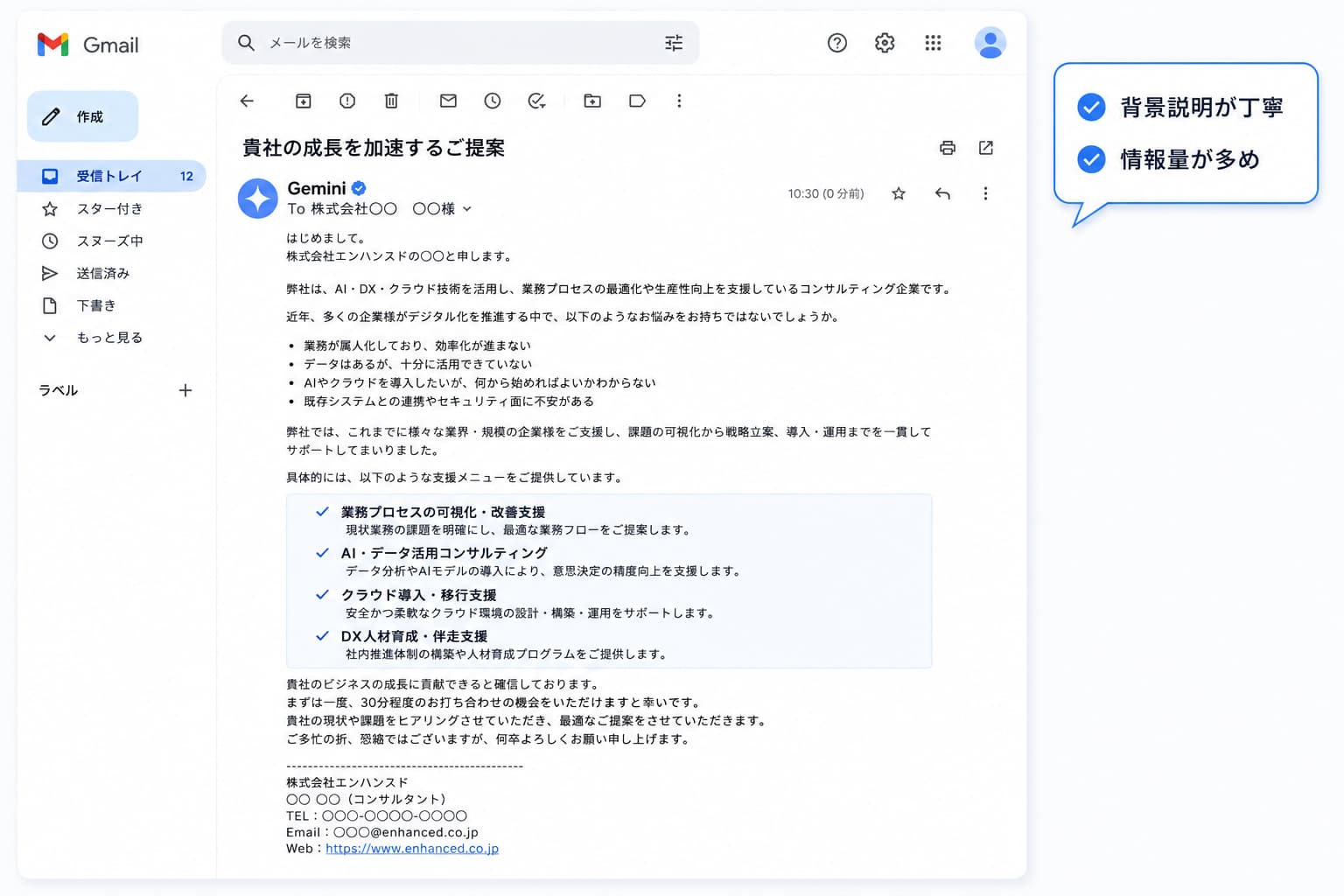Click the inbox unread count 12
The height and width of the screenshot is (896, 1344).
(186, 176)
